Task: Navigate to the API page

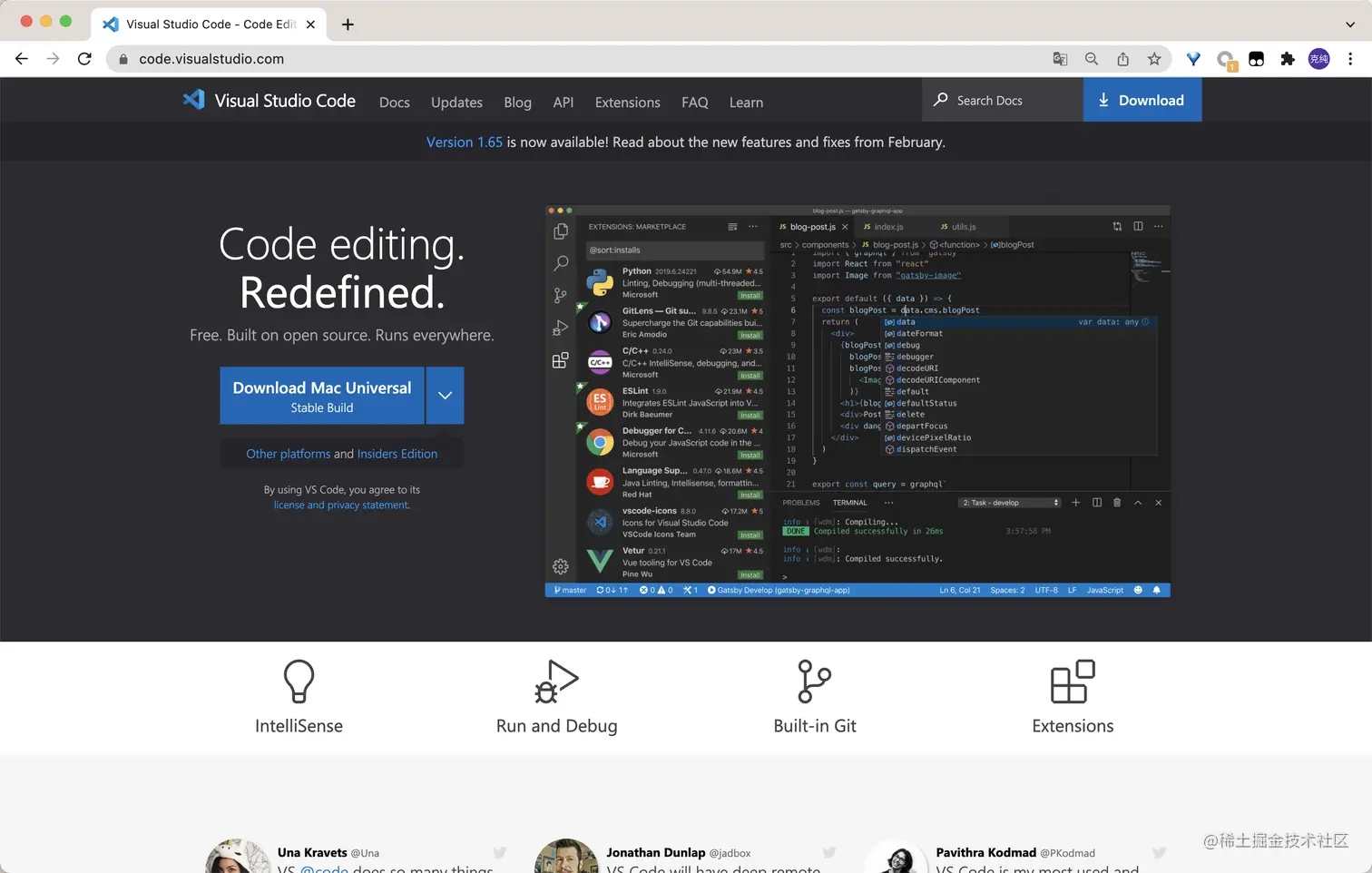Action: [x=563, y=103]
